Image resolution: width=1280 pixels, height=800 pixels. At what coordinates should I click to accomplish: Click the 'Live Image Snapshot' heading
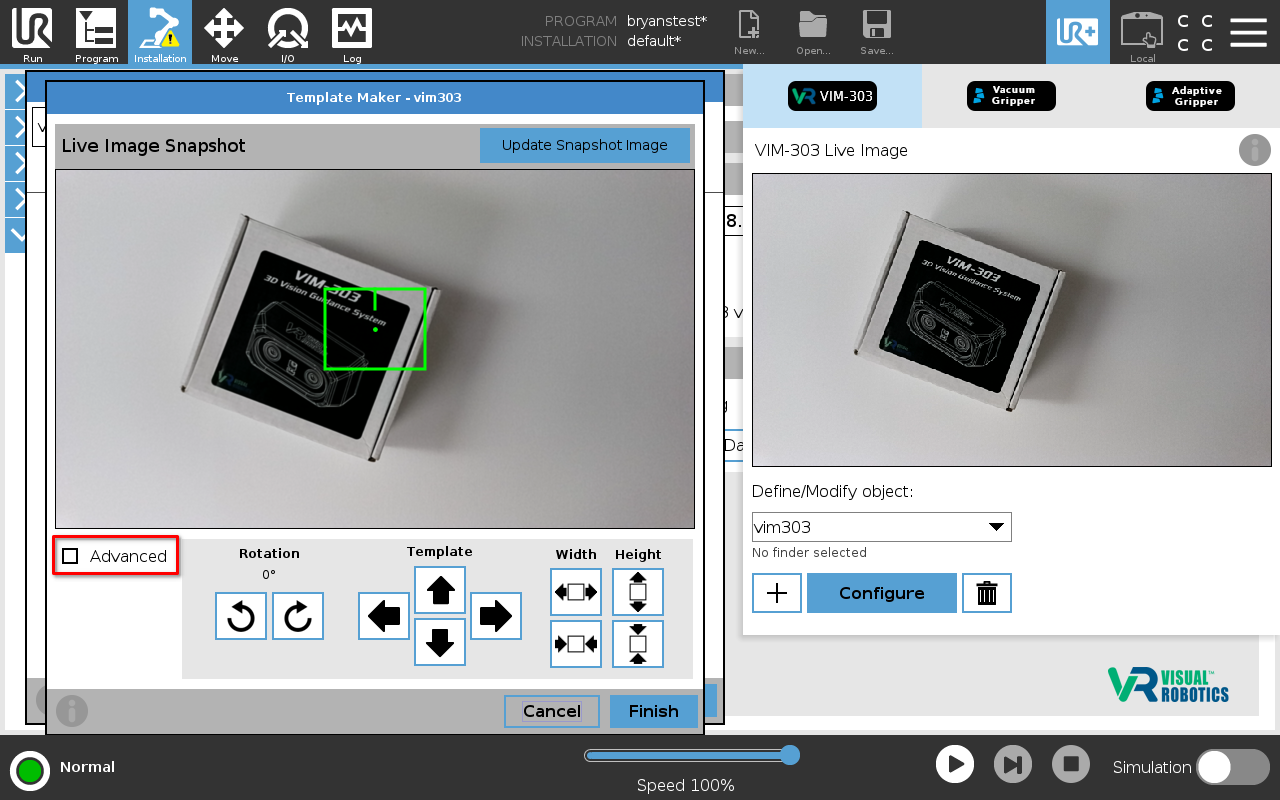coord(154,146)
